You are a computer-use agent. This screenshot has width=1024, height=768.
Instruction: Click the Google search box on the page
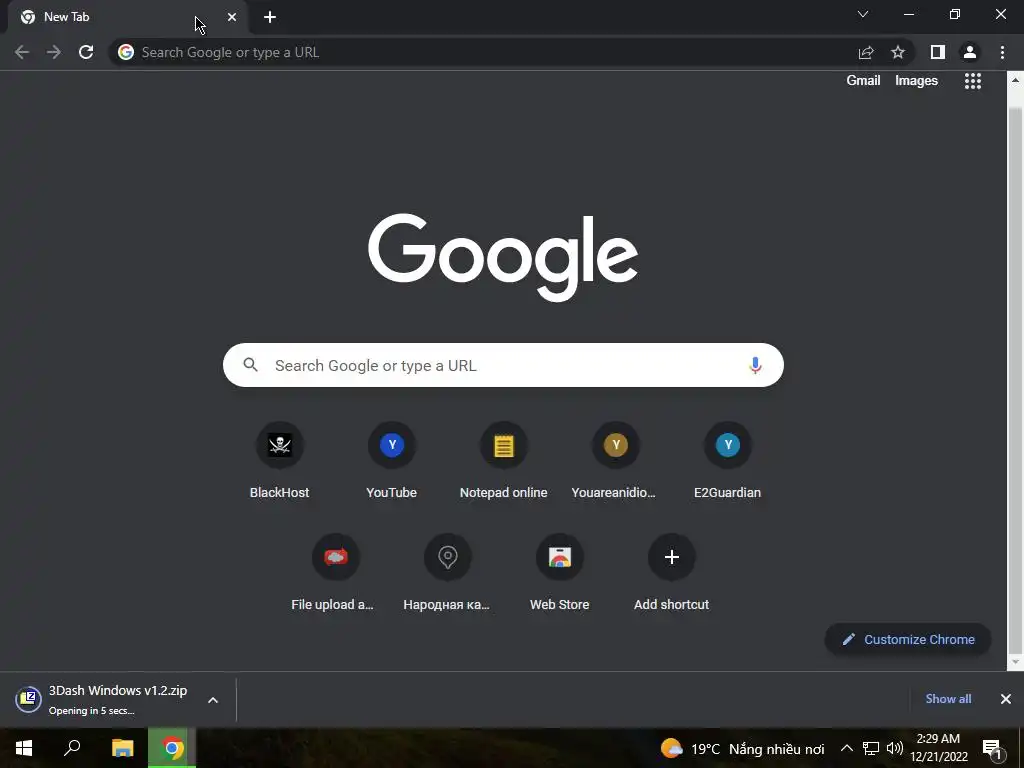(504, 365)
